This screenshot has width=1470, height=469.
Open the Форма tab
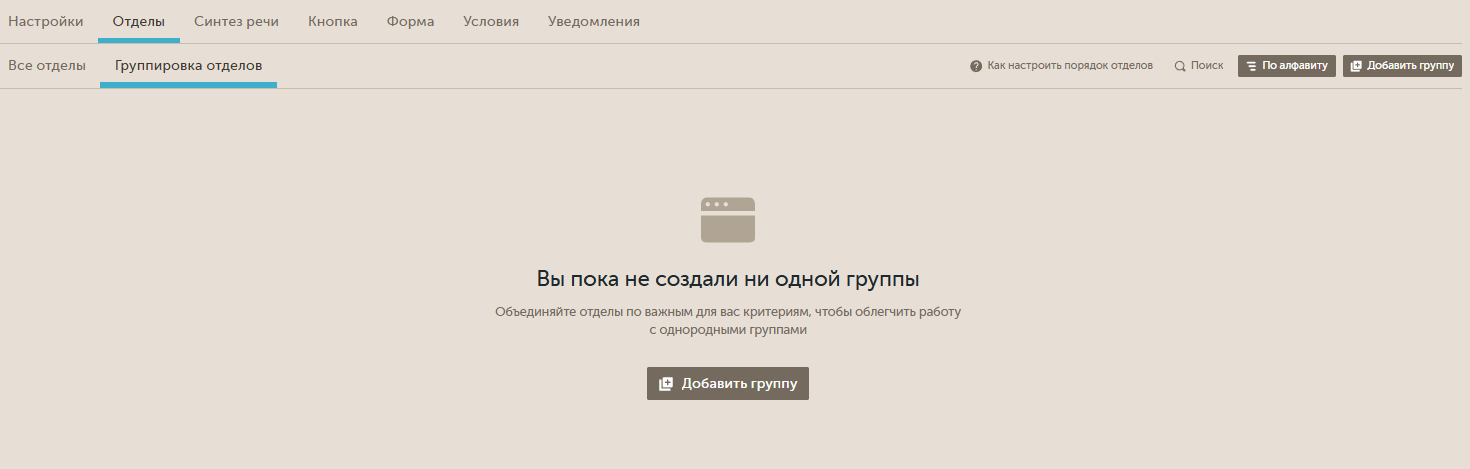click(410, 21)
